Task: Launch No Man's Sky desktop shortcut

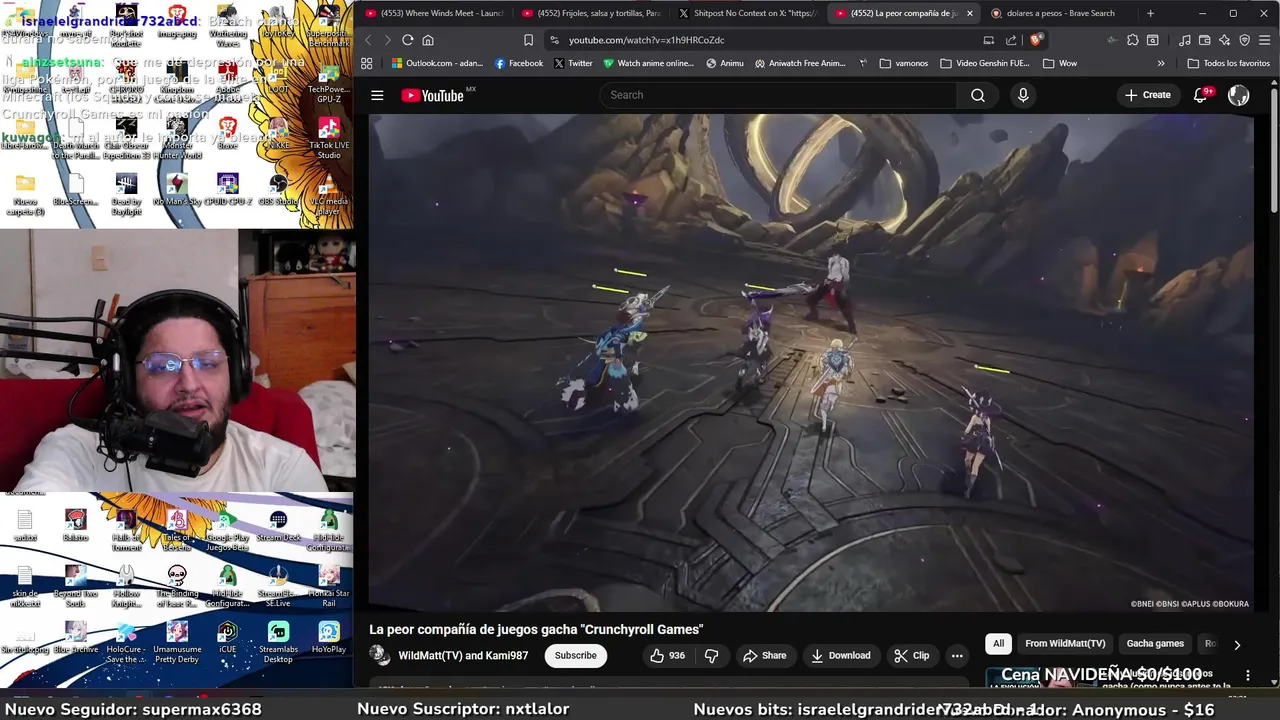Action: (x=176, y=187)
